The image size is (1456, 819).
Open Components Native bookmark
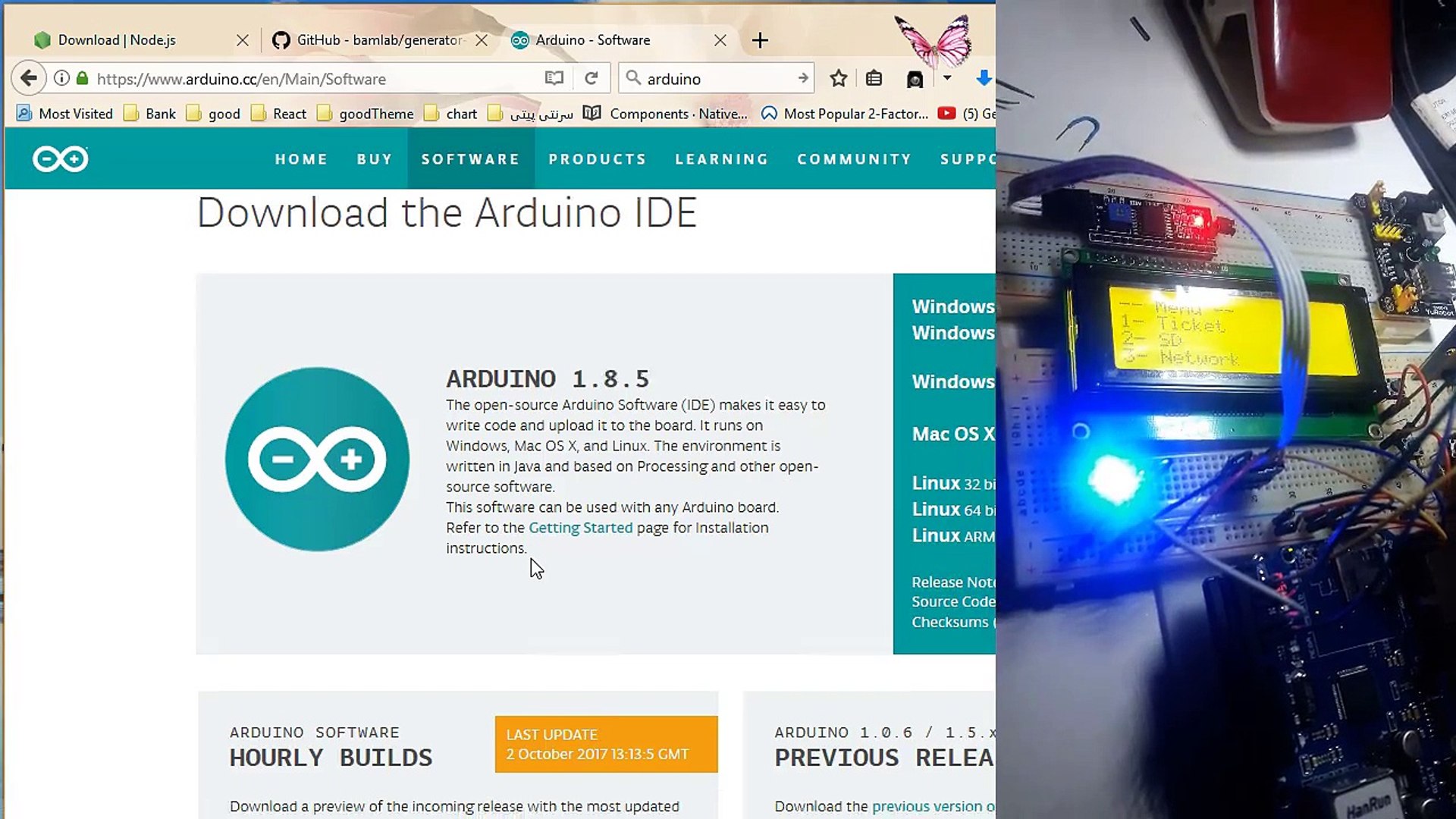tap(666, 114)
